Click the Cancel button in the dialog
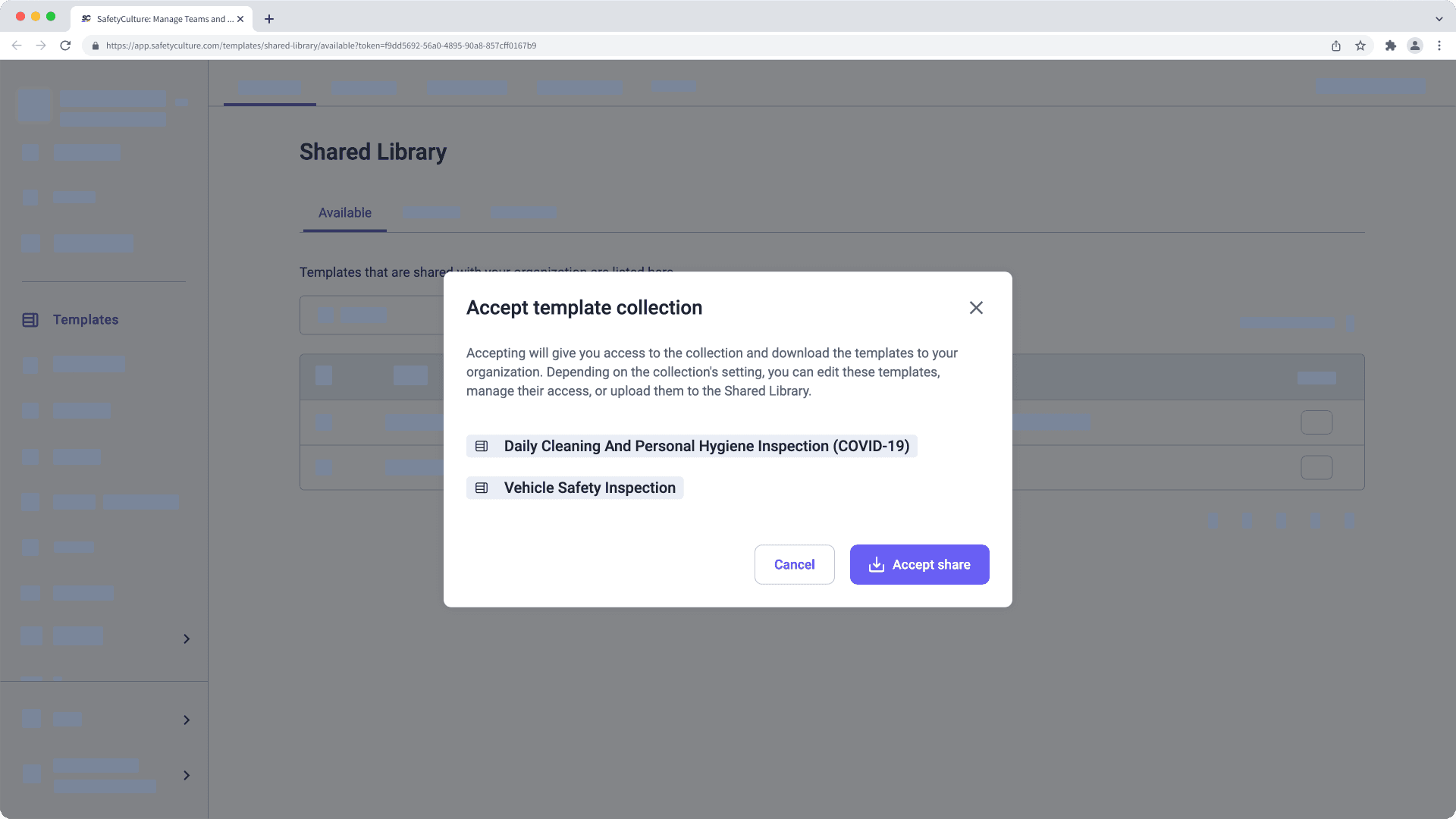This screenshot has height=819, width=1456. [x=794, y=564]
